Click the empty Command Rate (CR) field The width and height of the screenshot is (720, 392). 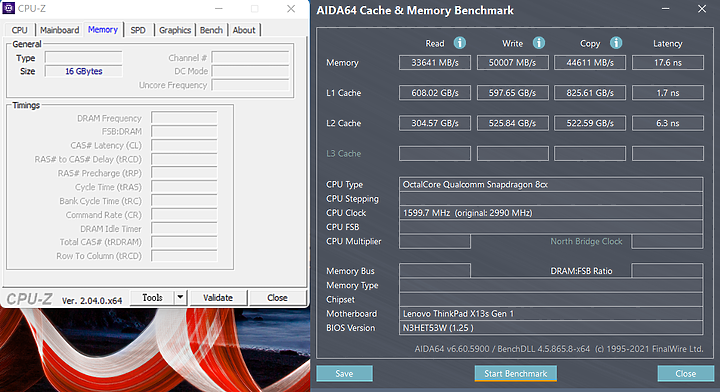(x=184, y=215)
